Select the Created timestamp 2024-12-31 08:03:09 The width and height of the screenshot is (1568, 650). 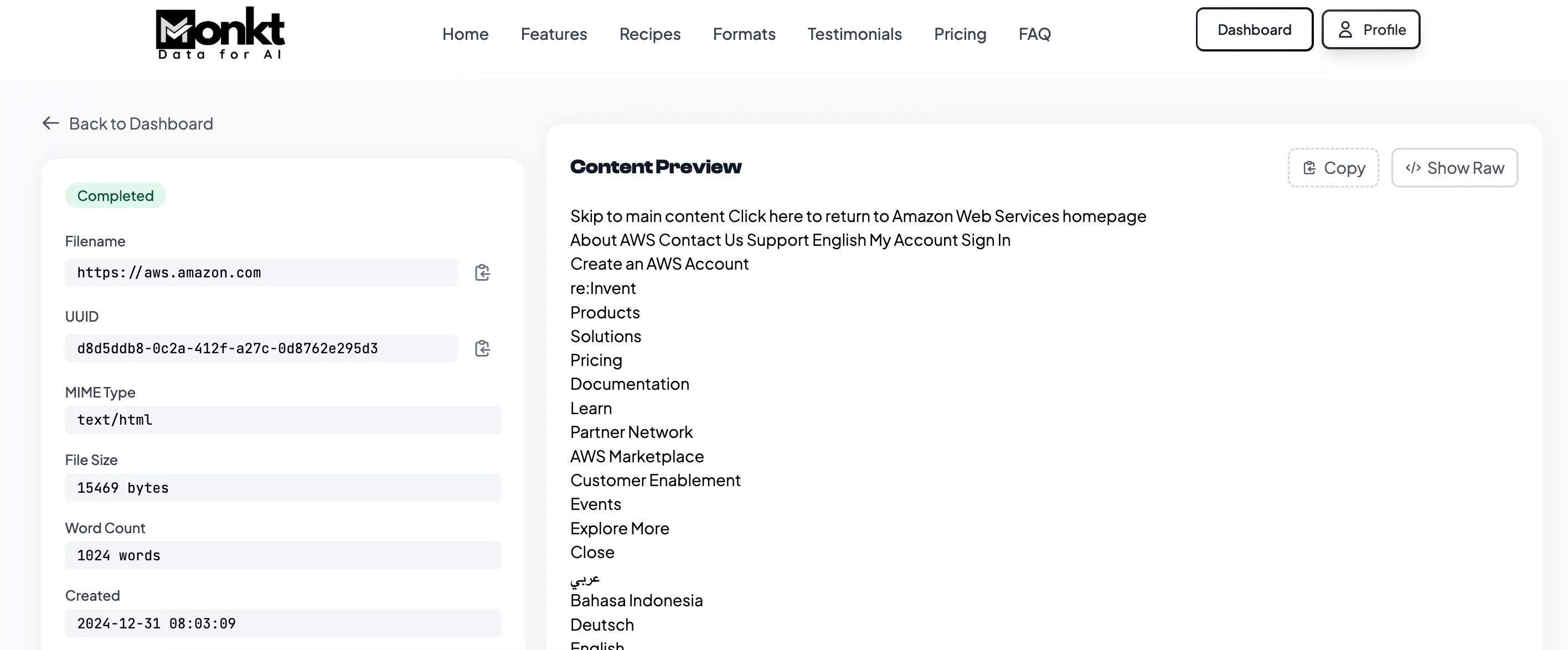(x=283, y=623)
